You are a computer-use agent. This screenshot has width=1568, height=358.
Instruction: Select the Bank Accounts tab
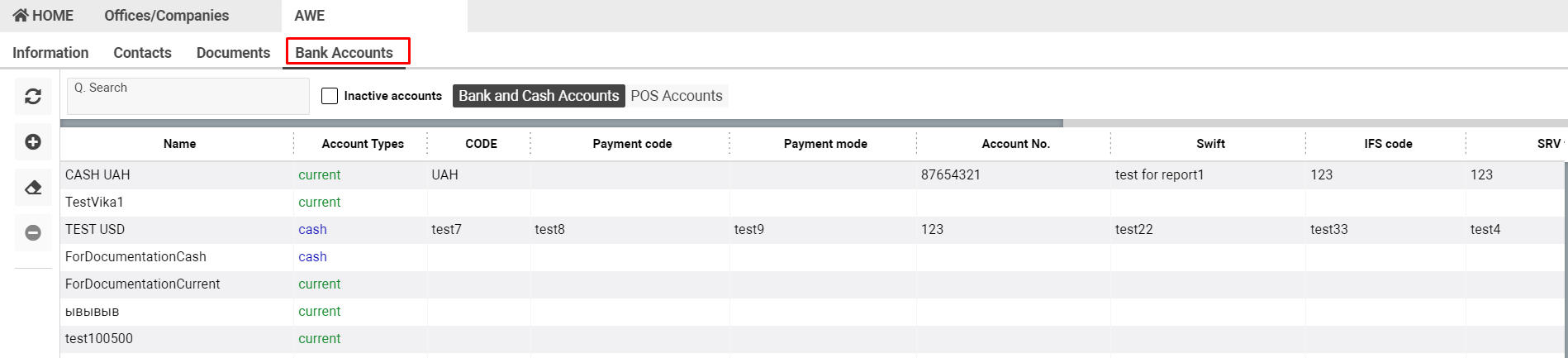click(344, 53)
